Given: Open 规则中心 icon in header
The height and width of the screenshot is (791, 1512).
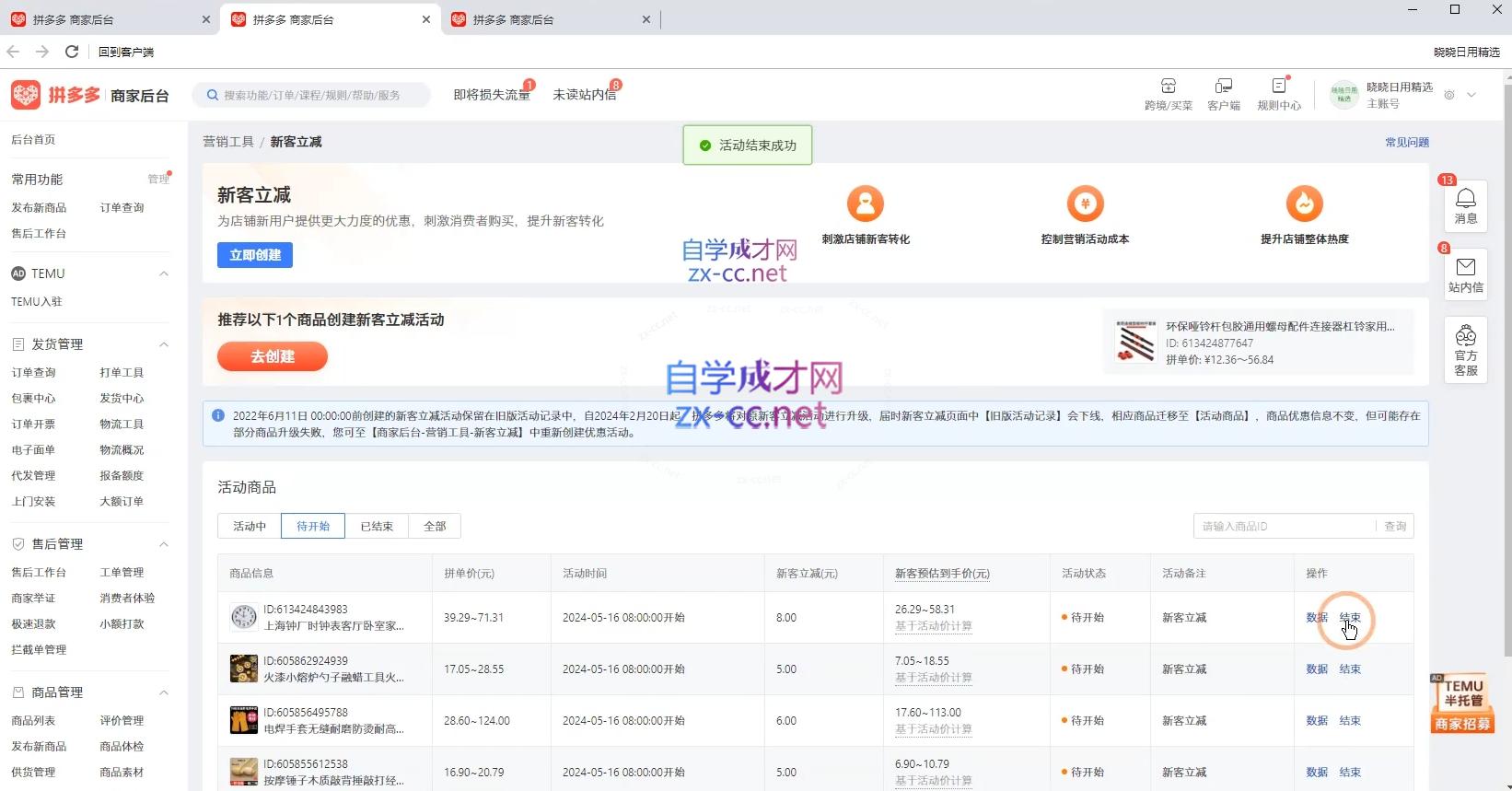Looking at the screenshot, I should pos(1278,87).
